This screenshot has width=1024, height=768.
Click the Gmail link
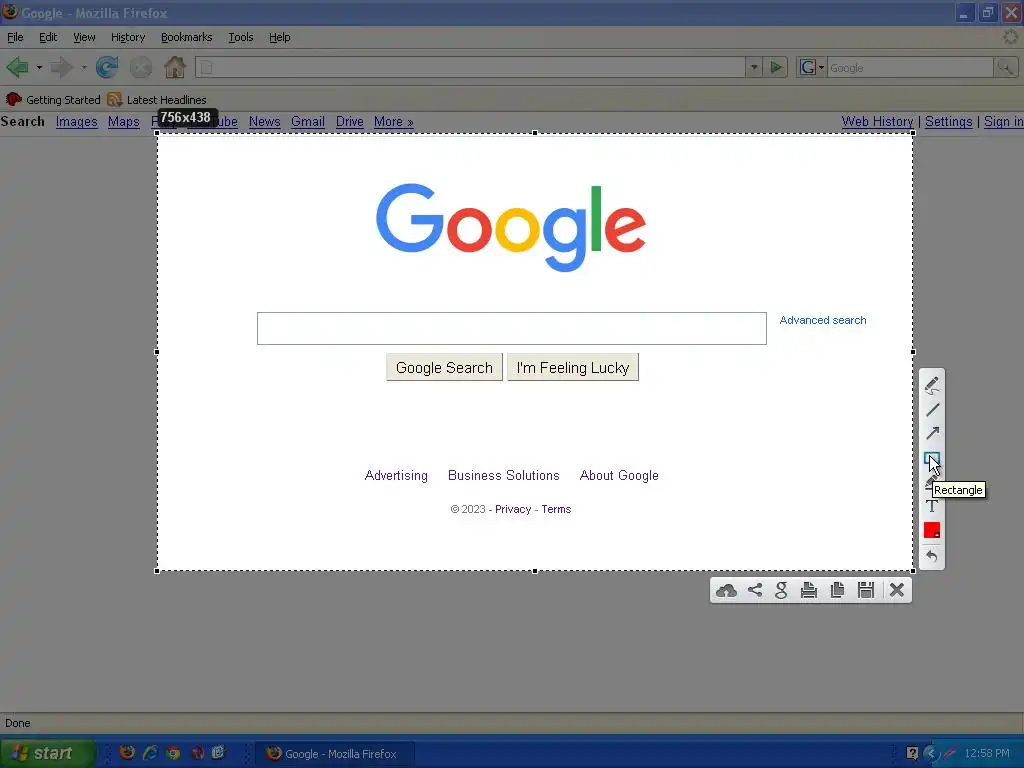click(x=308, y=121)
